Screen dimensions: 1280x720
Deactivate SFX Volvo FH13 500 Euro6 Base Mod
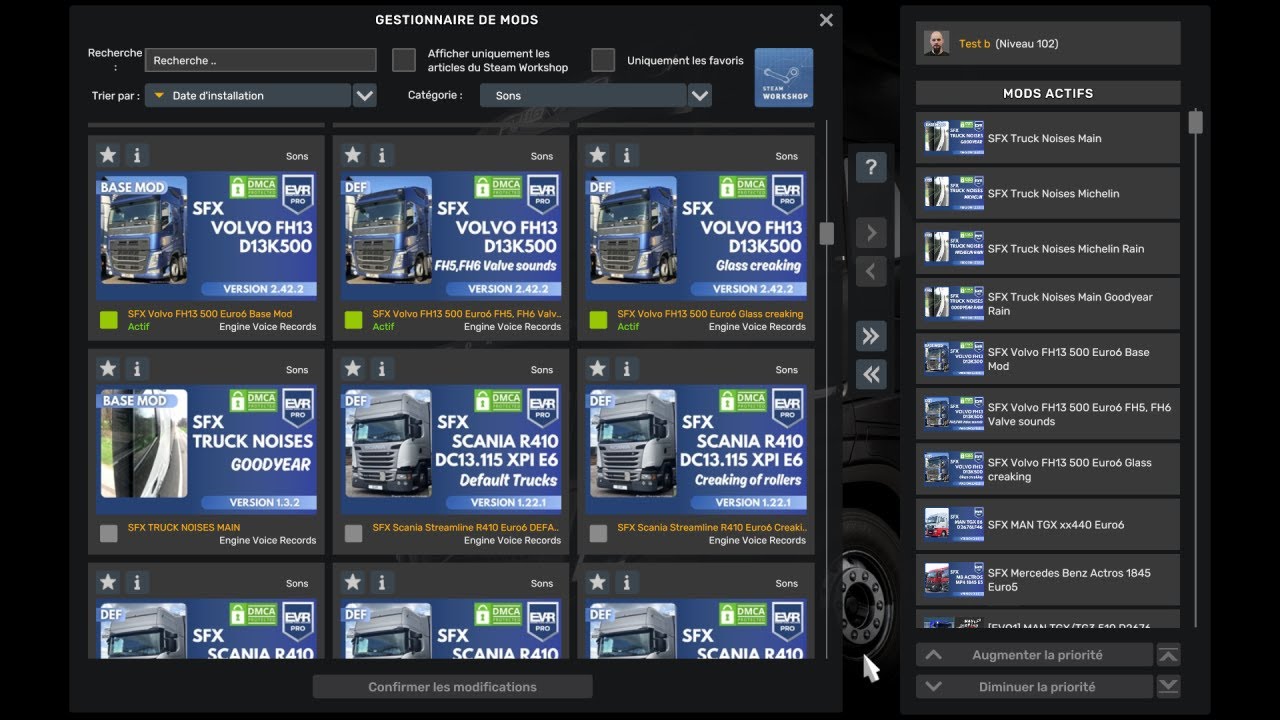click(x=109, y=320)
